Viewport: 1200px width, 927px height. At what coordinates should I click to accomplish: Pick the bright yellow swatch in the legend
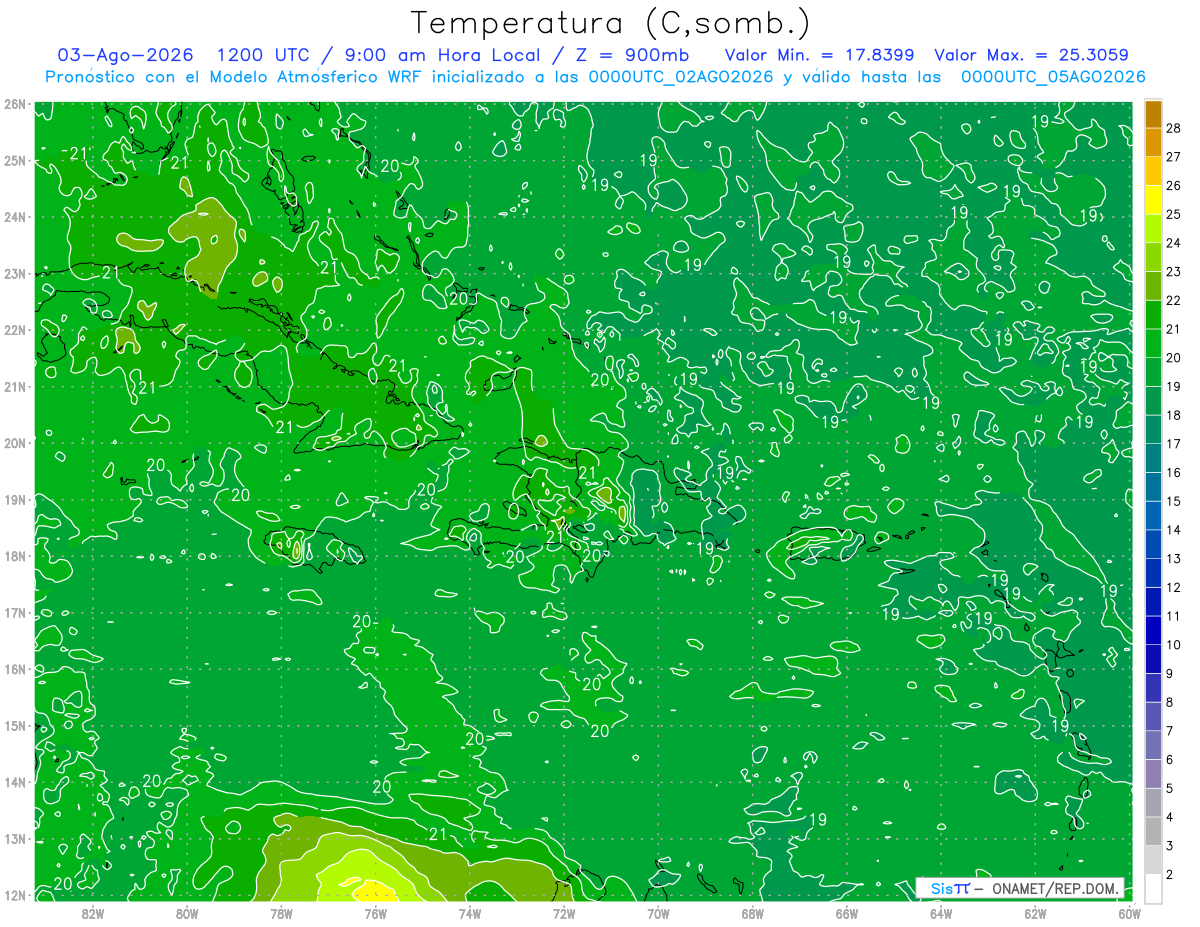pos(1153,199)
